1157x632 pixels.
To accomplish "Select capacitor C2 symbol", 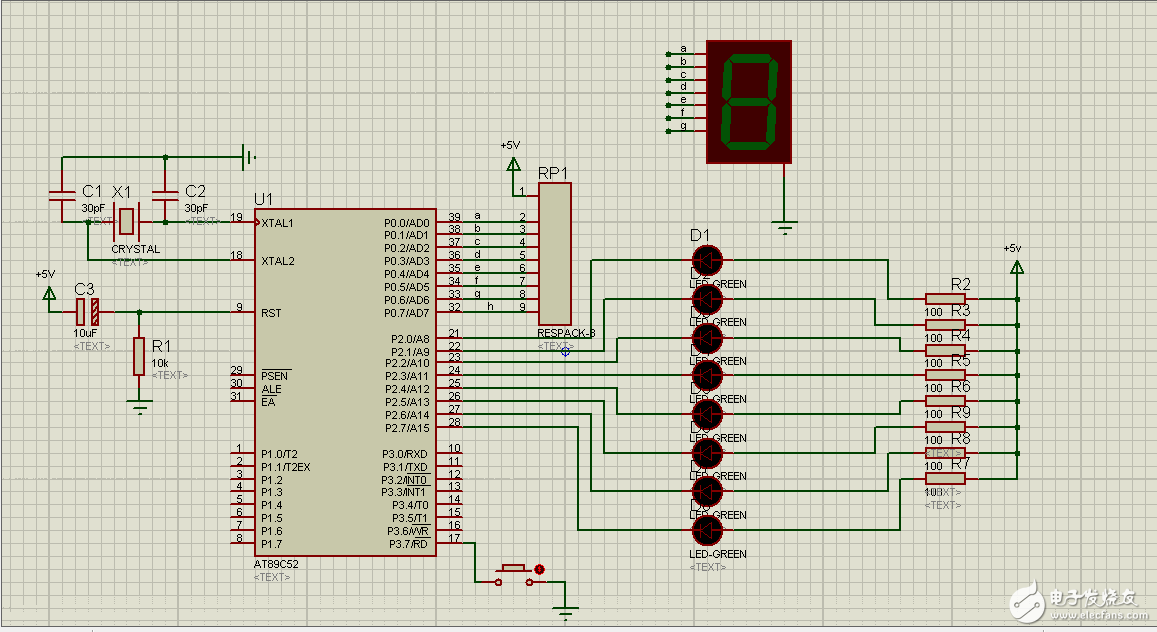I will point(165,195).
